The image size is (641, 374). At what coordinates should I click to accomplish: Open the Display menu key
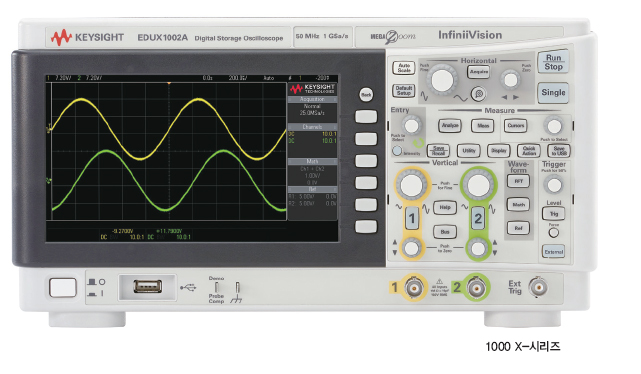tap(499, 151)
